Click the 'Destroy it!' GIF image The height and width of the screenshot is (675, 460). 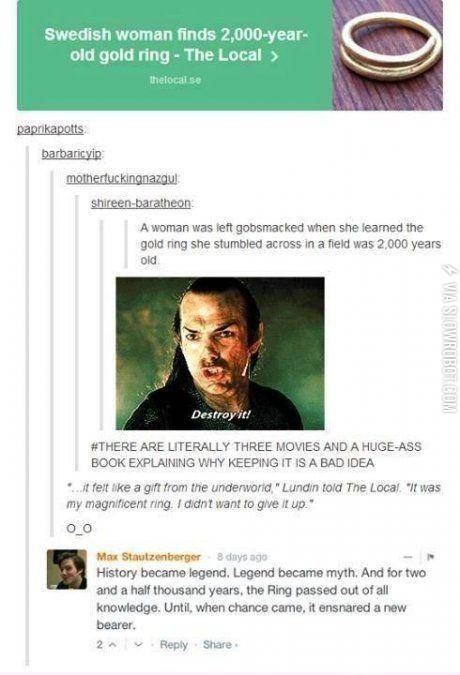pyautogui.click(x=220, y=353)
